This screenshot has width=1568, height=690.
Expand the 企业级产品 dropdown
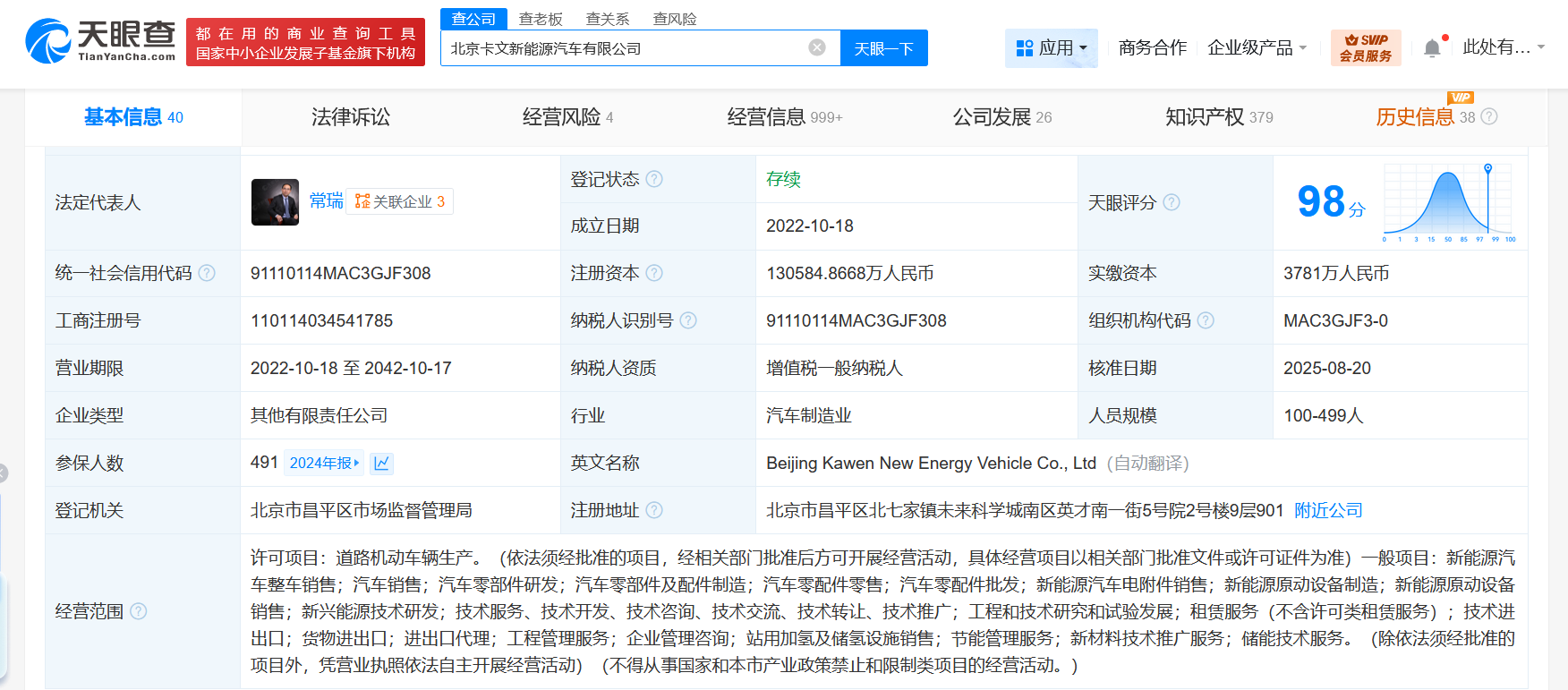(x=1257, y=47)
